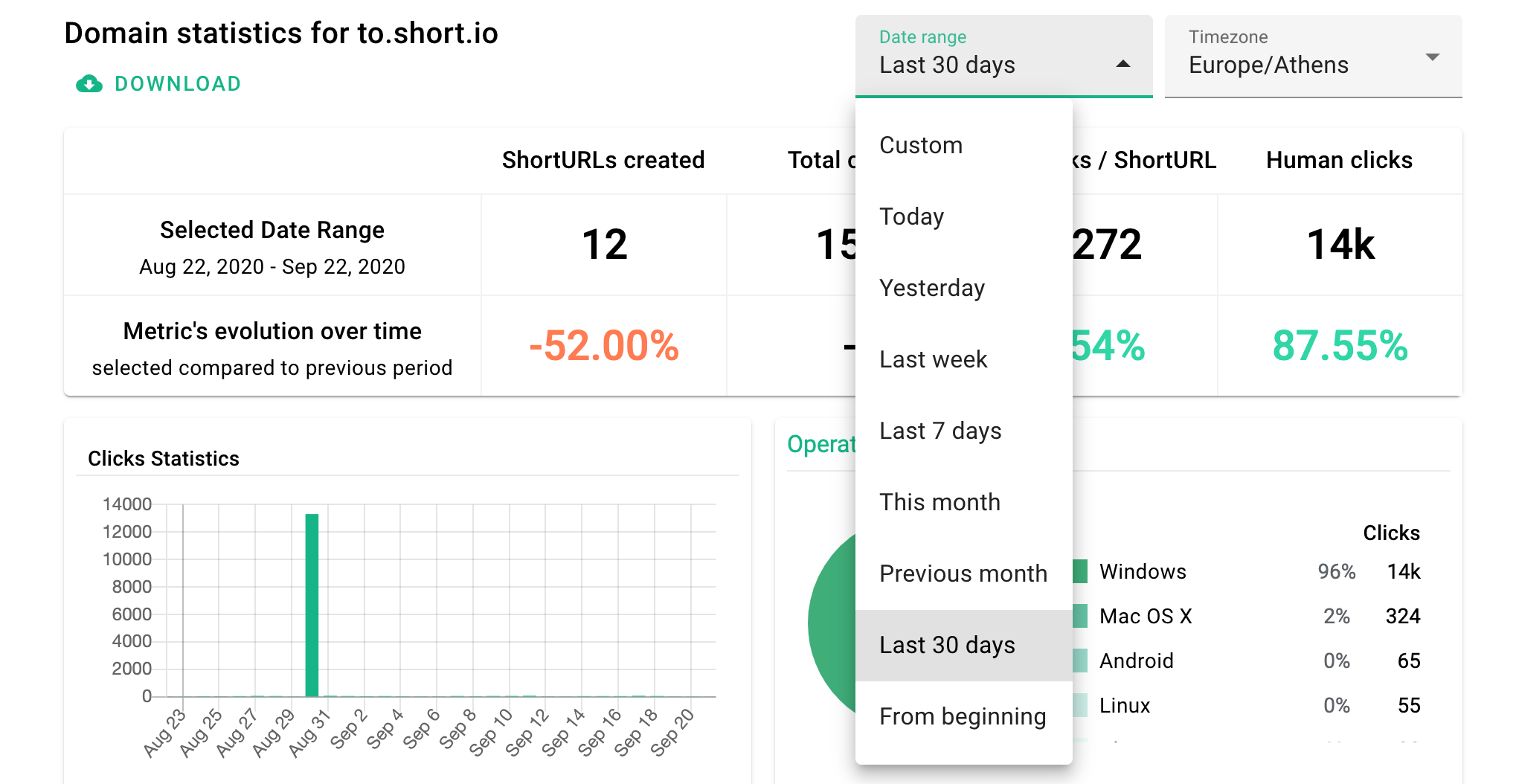1516x784 pixels.
Task: Click the cloud download icon
Action: [x=89, y=84]
